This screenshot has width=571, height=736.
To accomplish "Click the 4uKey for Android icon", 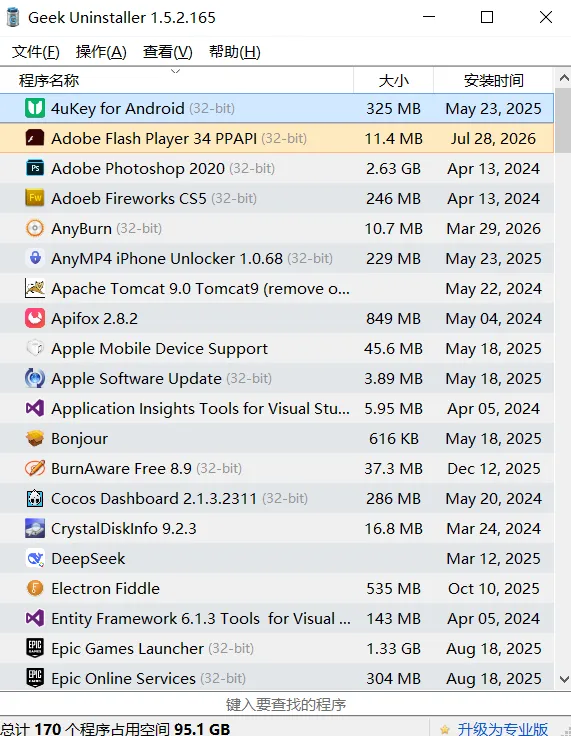I will tap(35, 108).
